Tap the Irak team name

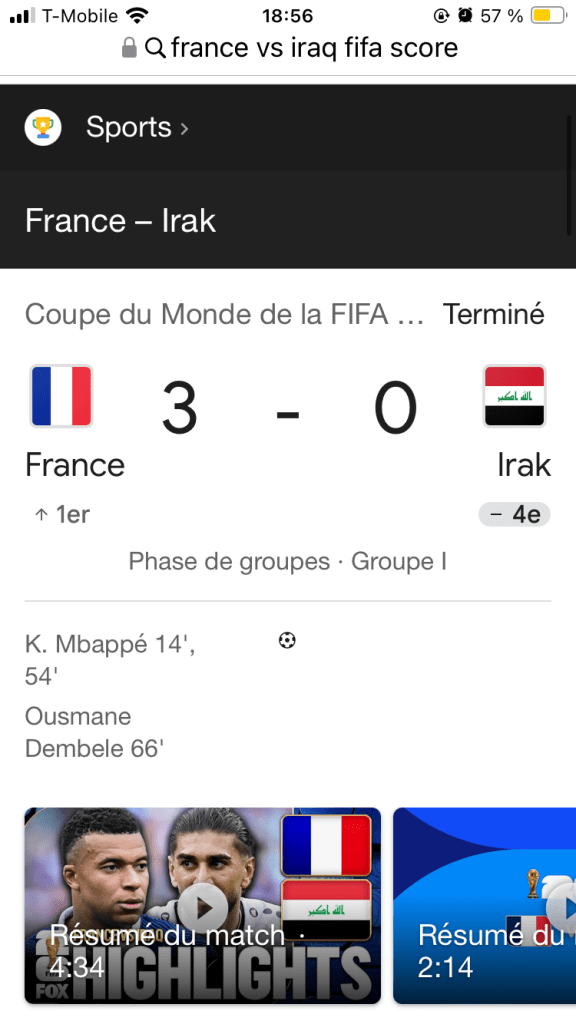coord(524,465)
